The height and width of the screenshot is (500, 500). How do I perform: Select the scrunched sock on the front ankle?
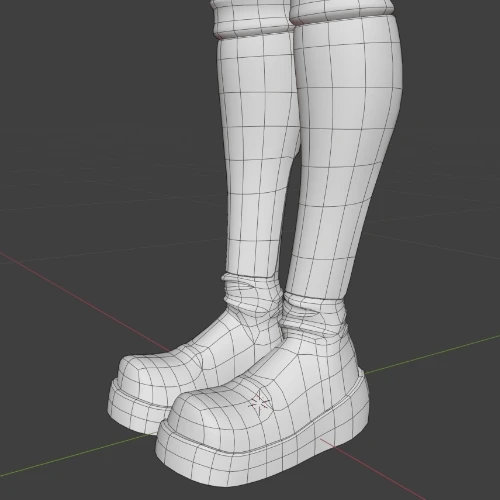(315, 317)
